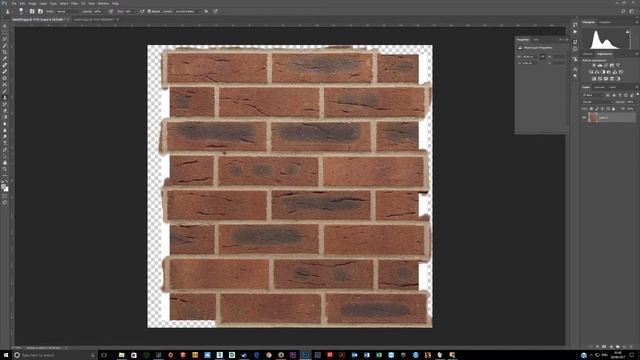Toggle the Aligned checkbox
This screenshot has width=640, height=360.
(149, 11)
